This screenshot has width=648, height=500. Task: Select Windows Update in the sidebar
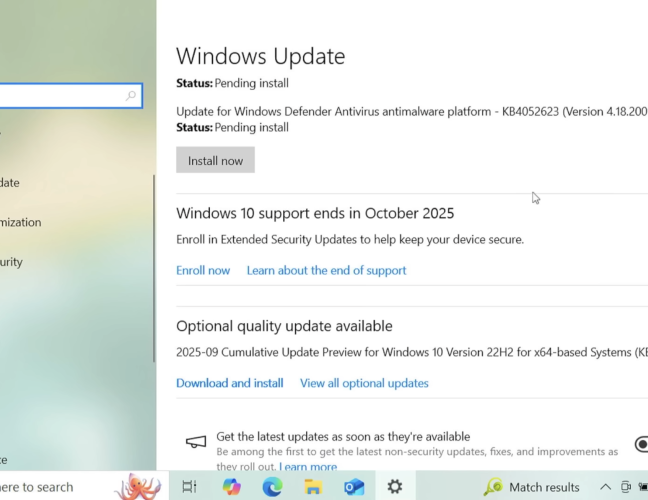10,183
